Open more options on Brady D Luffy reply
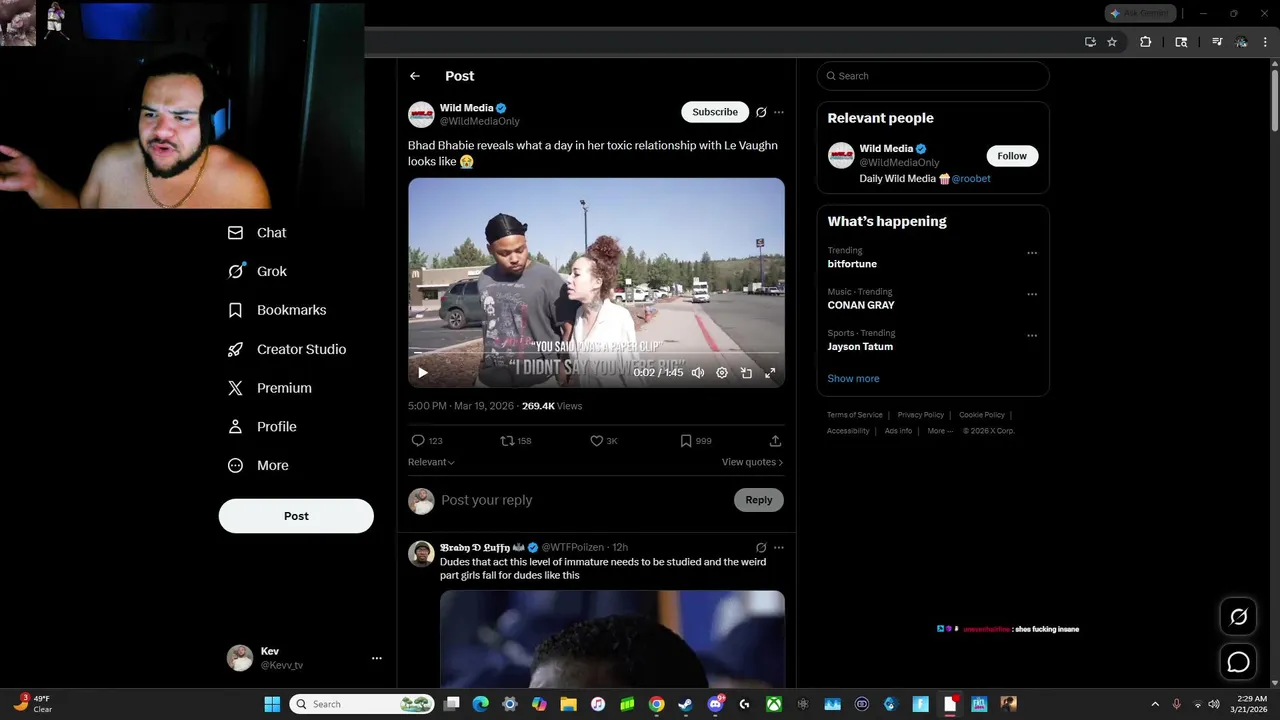 pos(779,548)
